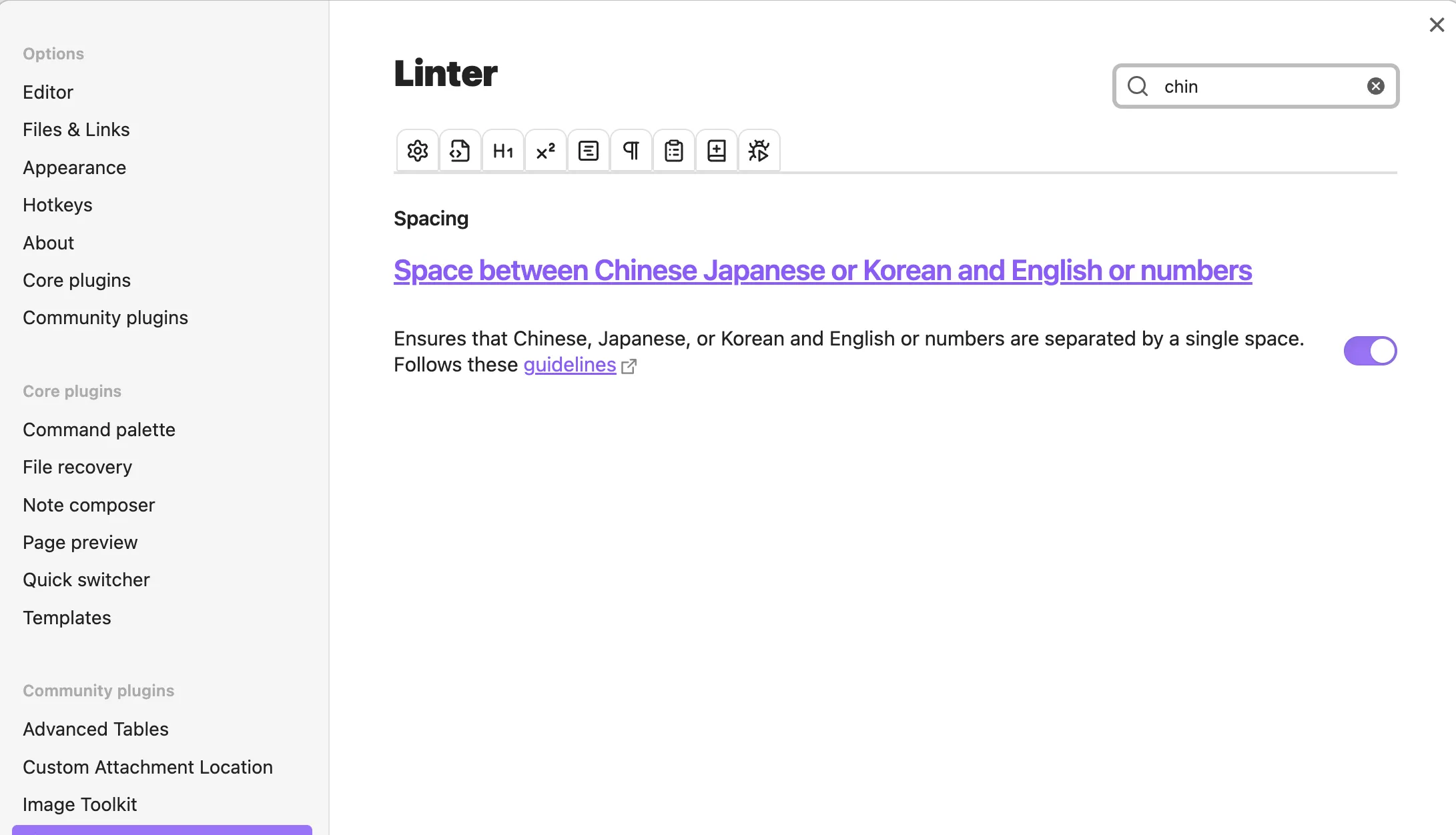This screenshot has height=835, width=1456.
Task: Select Advanced Tables plugin settings
Action: [95, 729]
